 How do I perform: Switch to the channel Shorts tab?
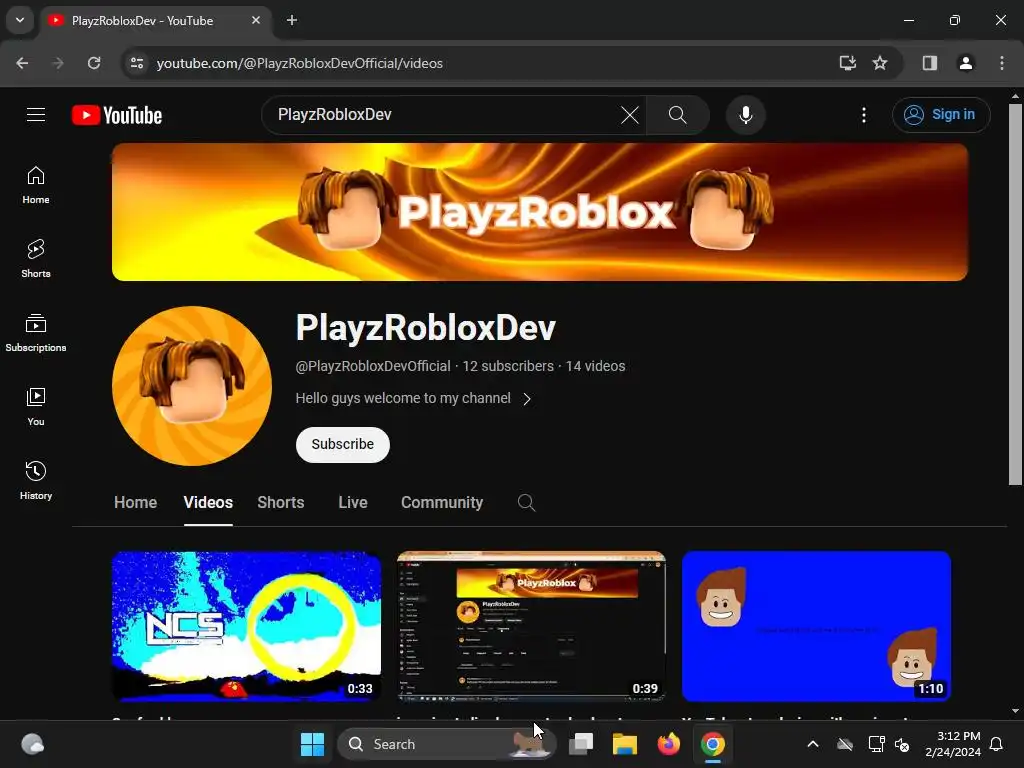tap(281, 502)
